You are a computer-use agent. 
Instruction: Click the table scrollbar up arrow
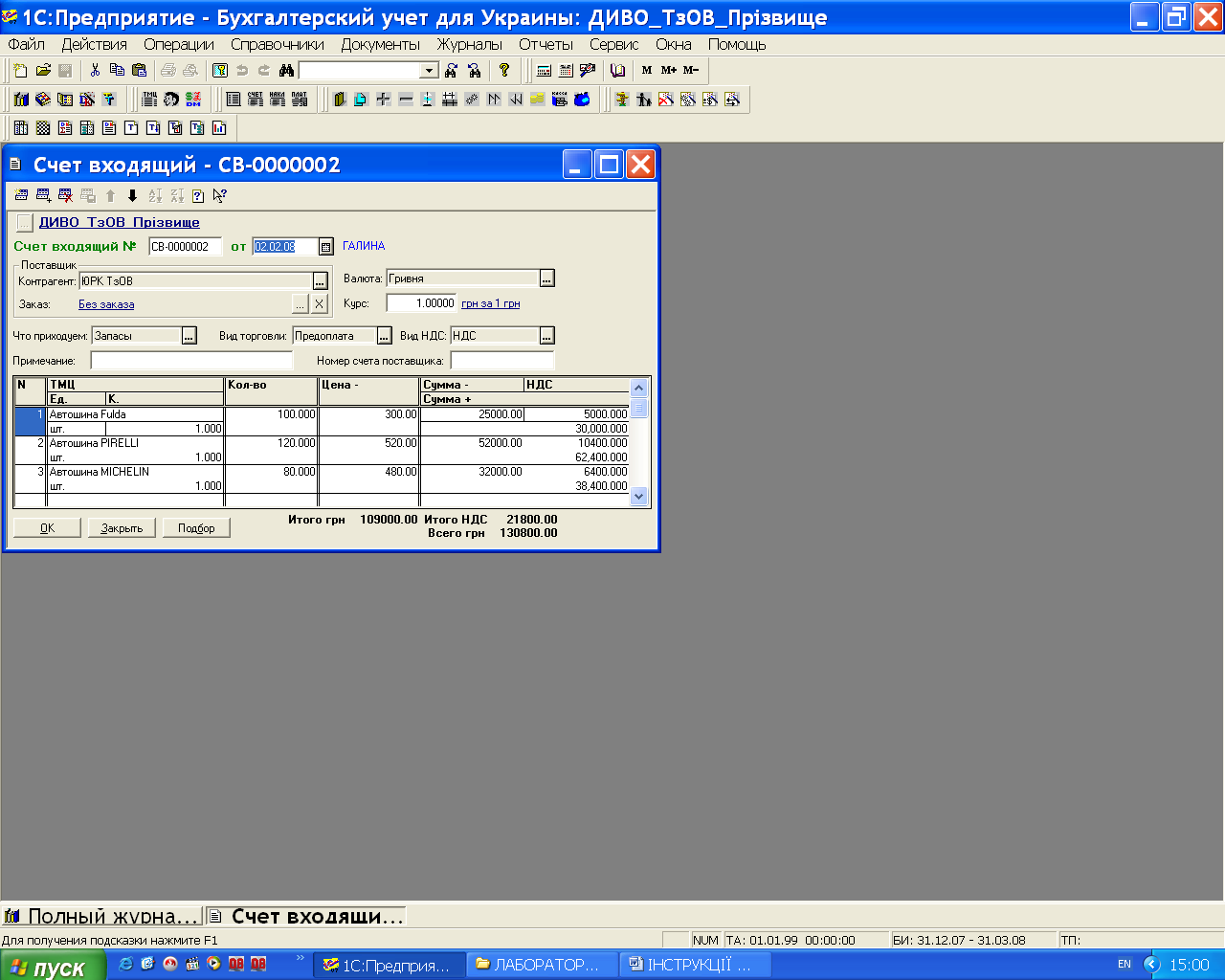click(x=639, y=388)
